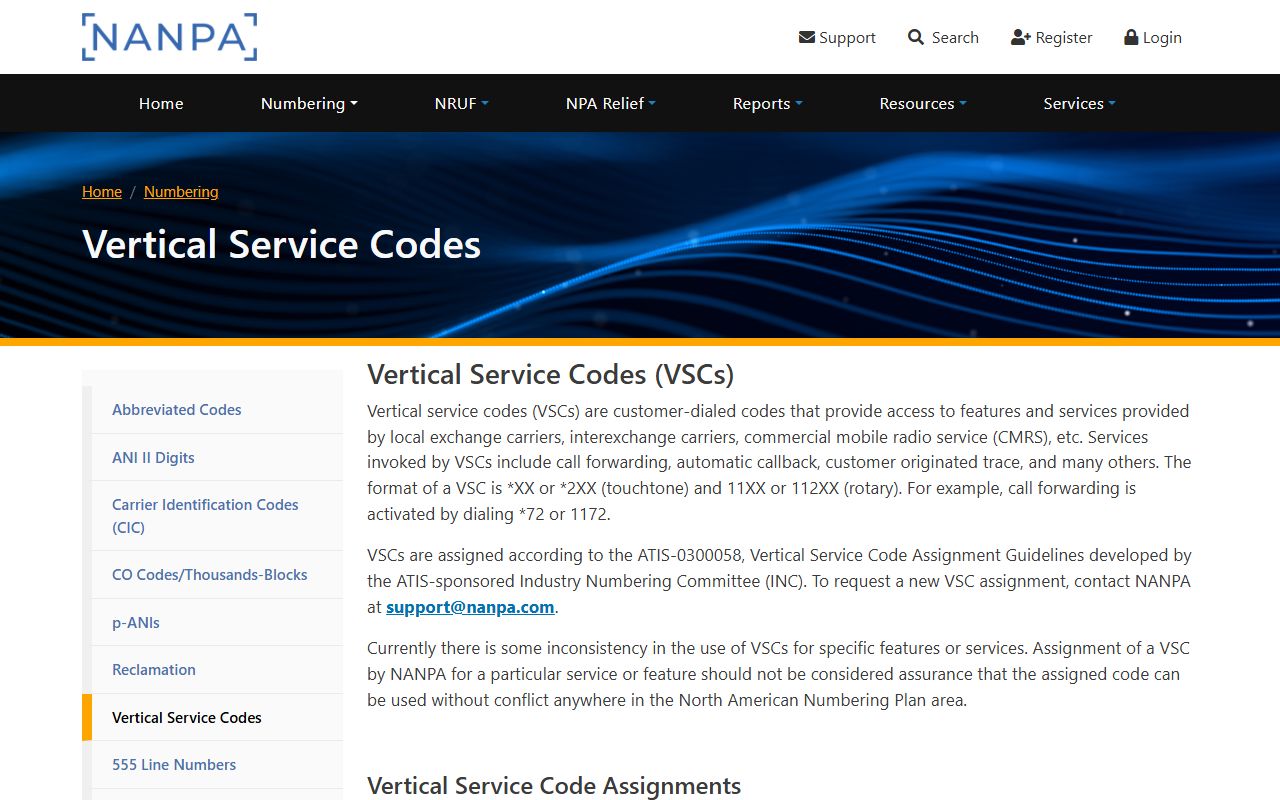Screen dimensions: 1280x800
Task: Open Carrier Identification Codes (CIC) sidebar item
Action: 217,516
